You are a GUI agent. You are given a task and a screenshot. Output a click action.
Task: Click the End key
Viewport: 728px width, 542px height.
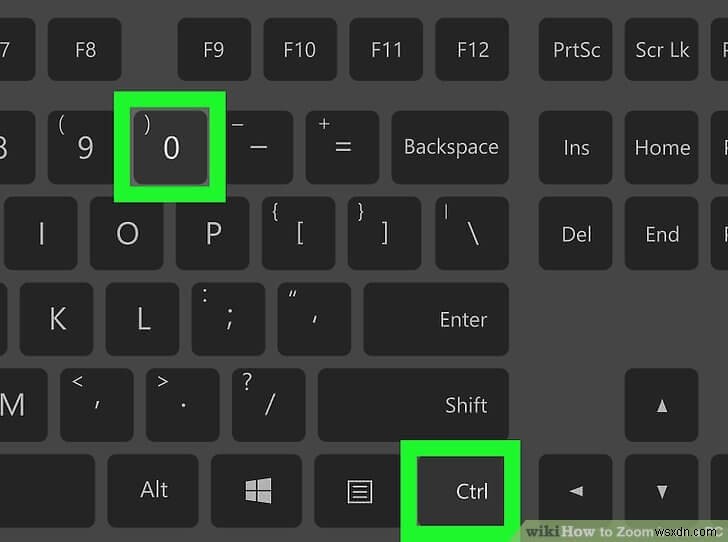pos(662,233)
